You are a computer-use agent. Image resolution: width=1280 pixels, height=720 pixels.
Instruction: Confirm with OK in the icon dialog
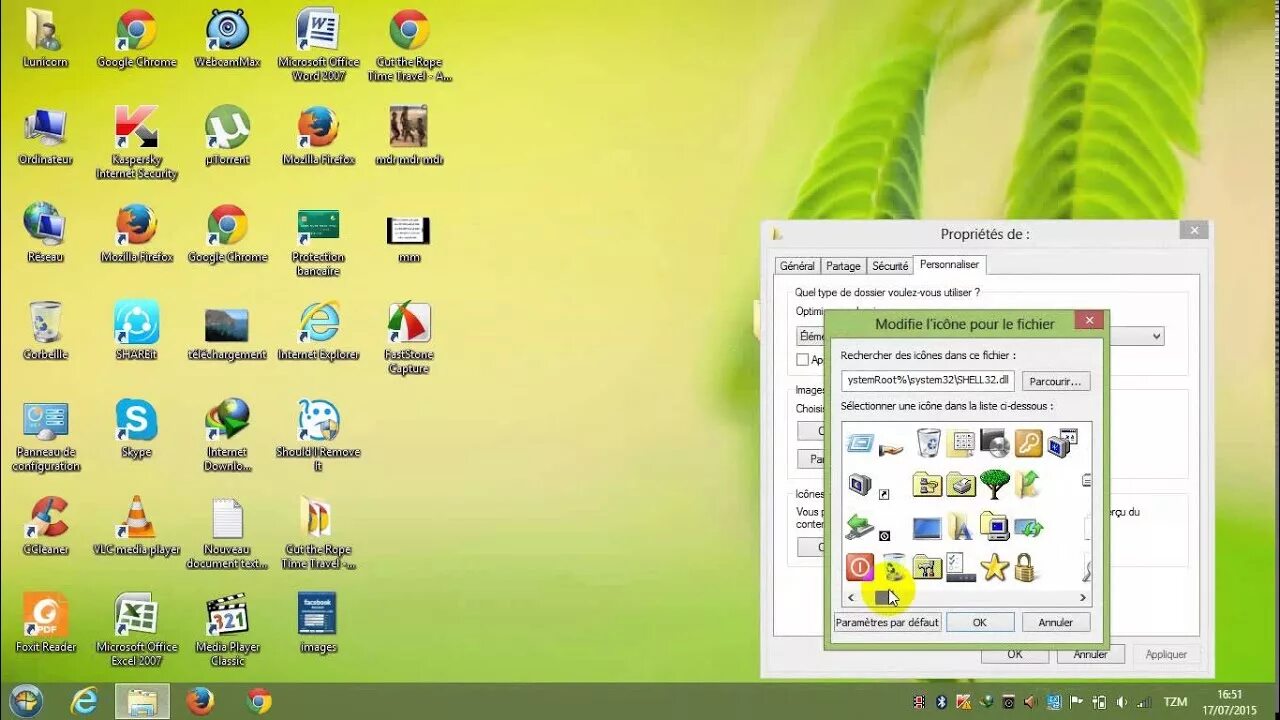980,622
